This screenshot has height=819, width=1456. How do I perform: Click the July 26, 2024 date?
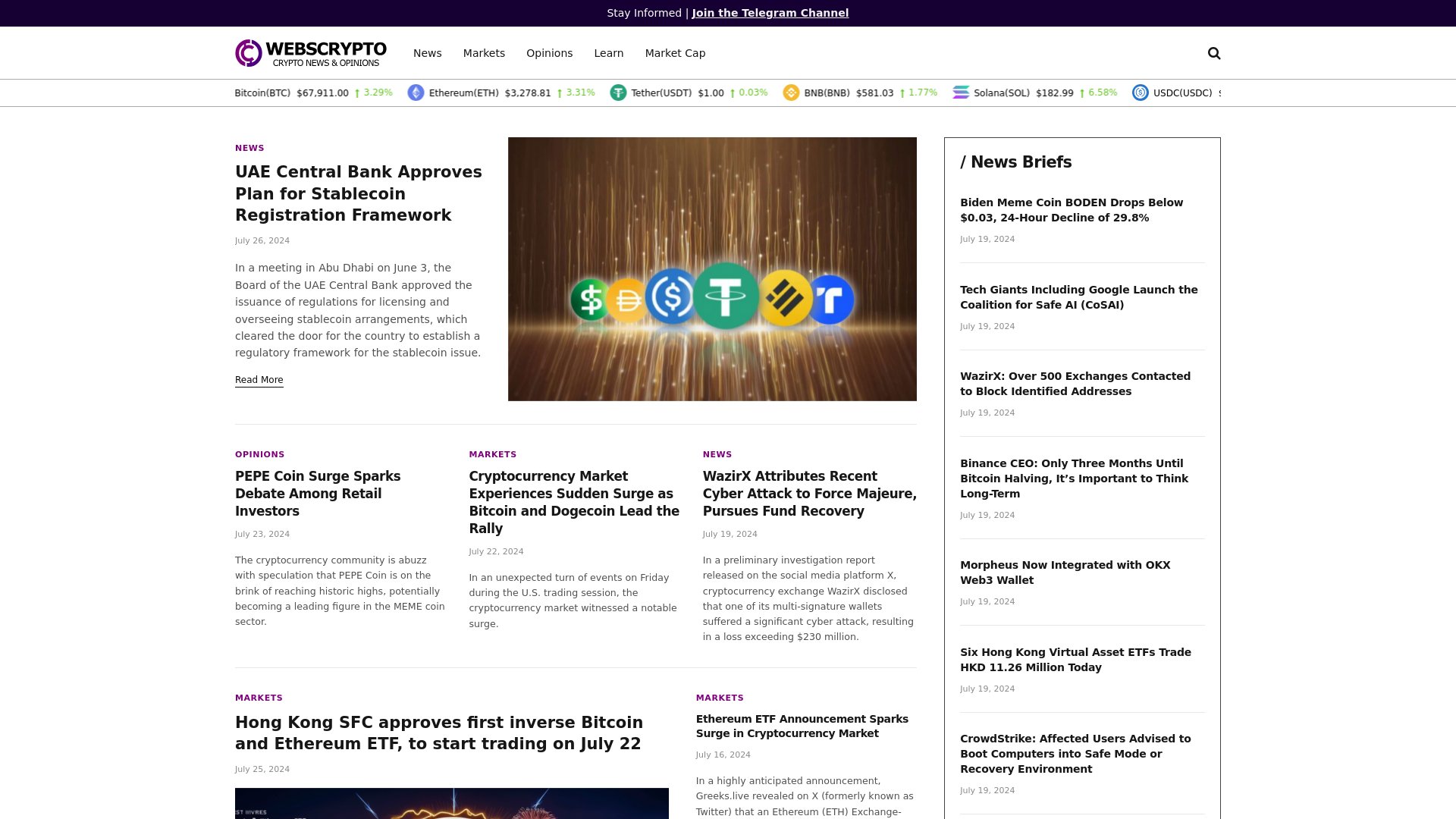262,241
